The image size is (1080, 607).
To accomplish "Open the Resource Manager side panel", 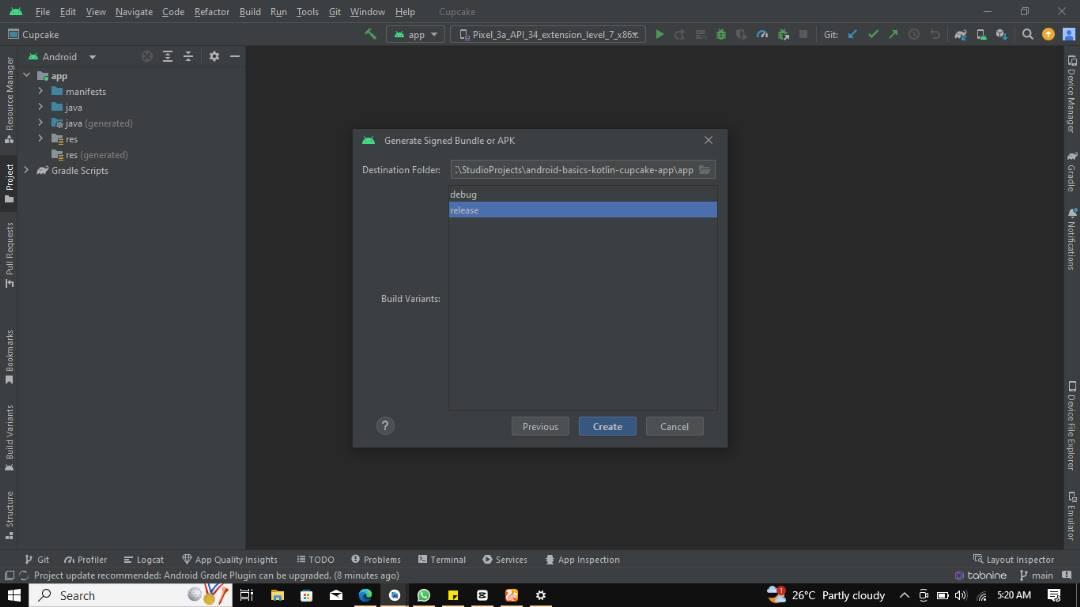I will [10, 101].
